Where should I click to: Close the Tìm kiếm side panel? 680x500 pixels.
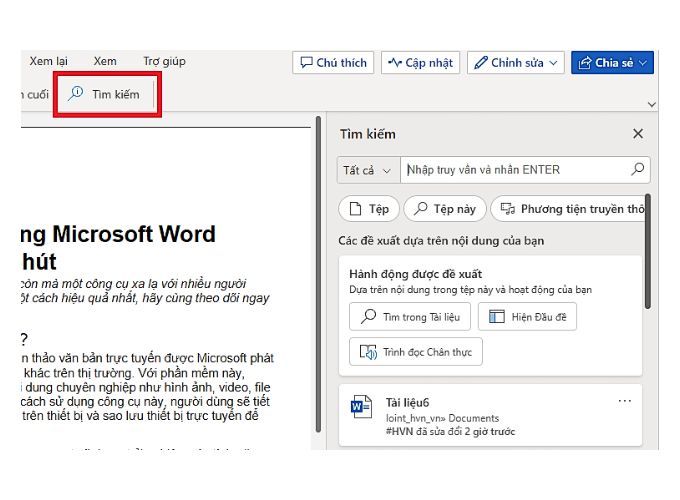point(638,134)
